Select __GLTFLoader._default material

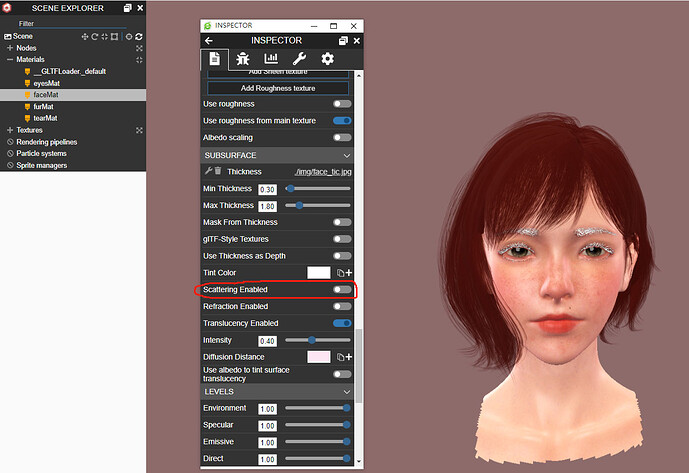[70, 71]
